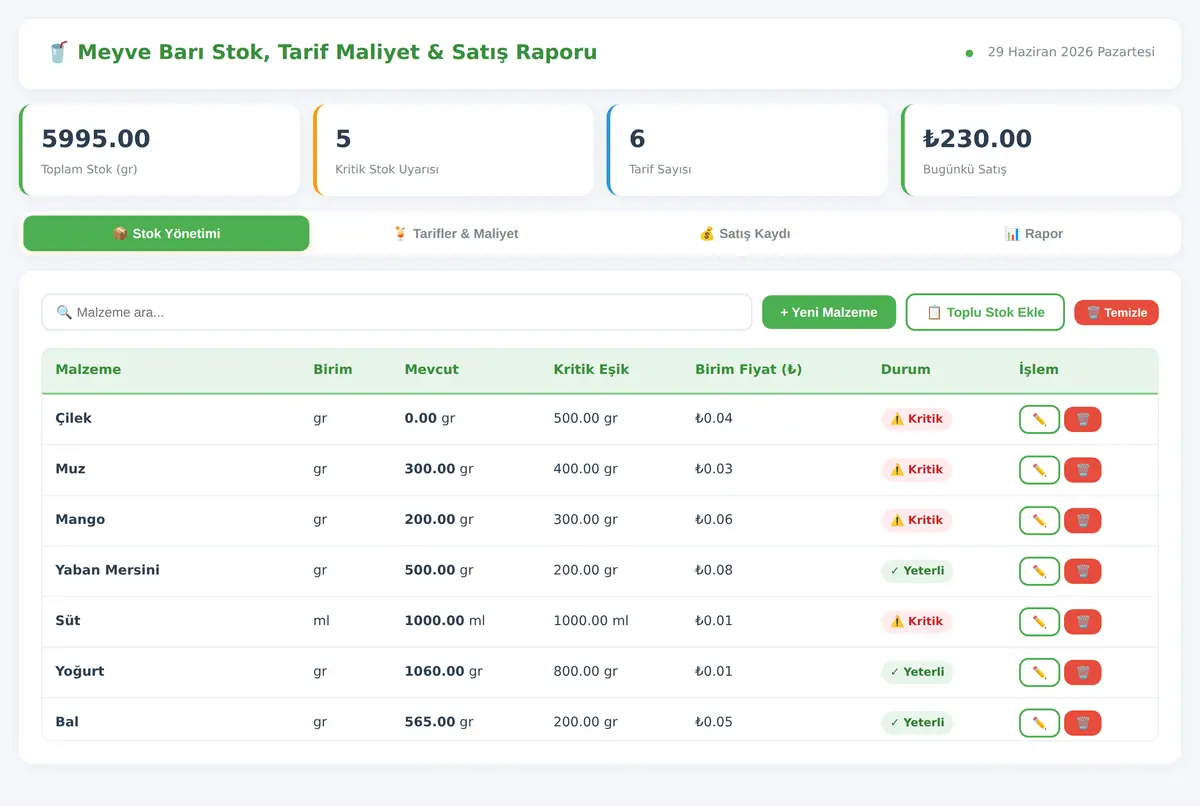Click the 565.00 gr stock value

point(439,722)
